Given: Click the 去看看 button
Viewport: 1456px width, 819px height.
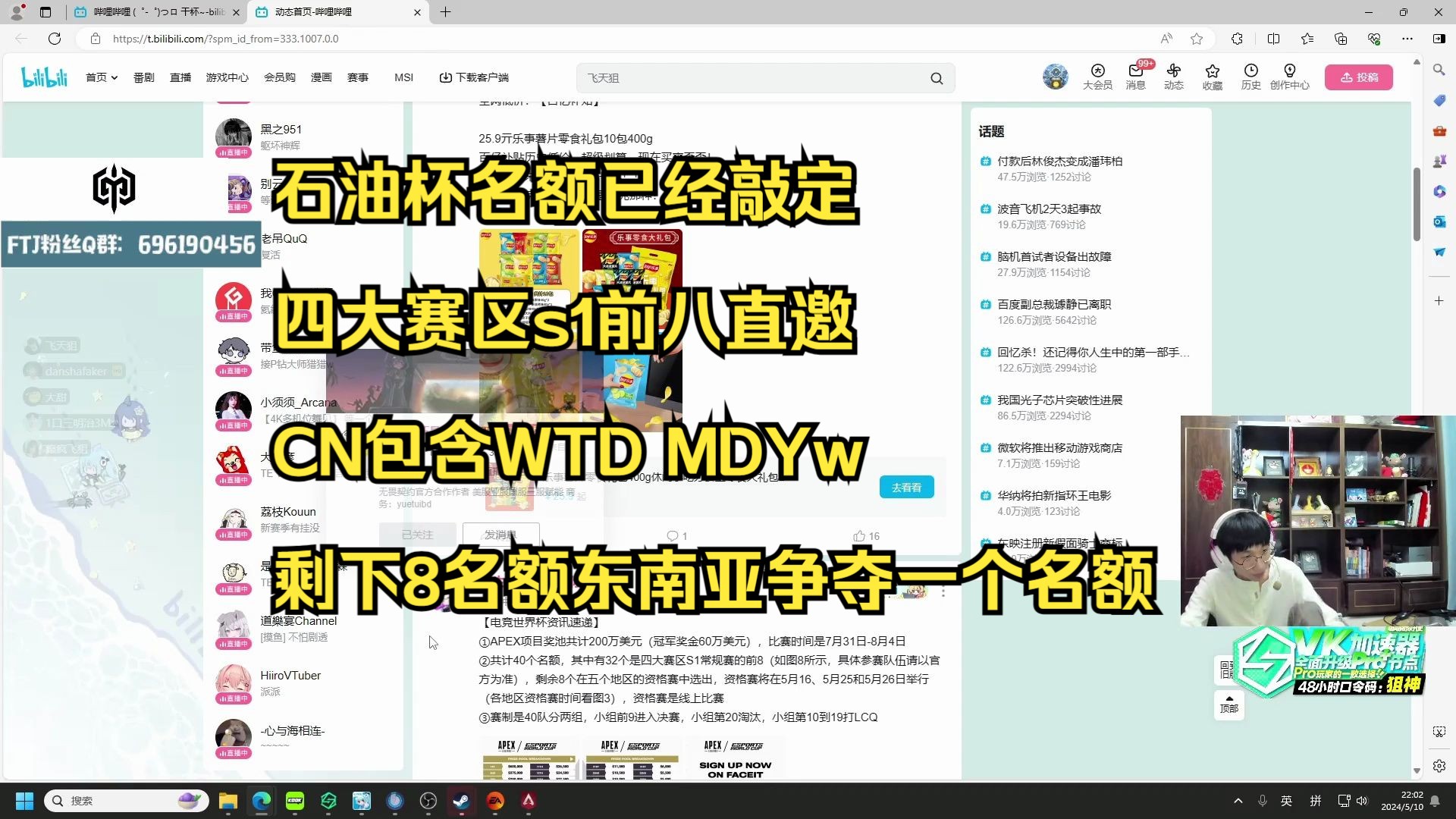Looking at the screenshot, I should coord(907,488).
